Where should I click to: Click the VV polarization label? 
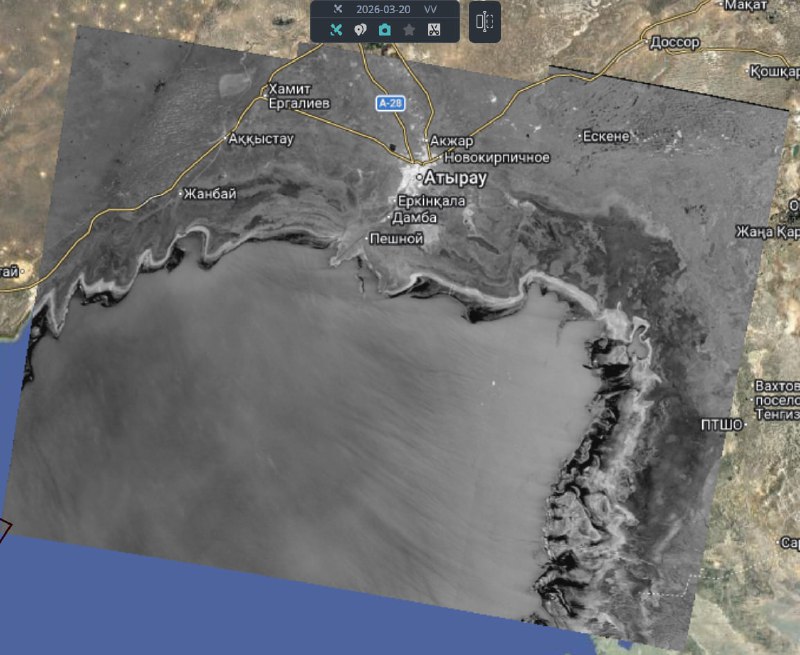(430, 9)
